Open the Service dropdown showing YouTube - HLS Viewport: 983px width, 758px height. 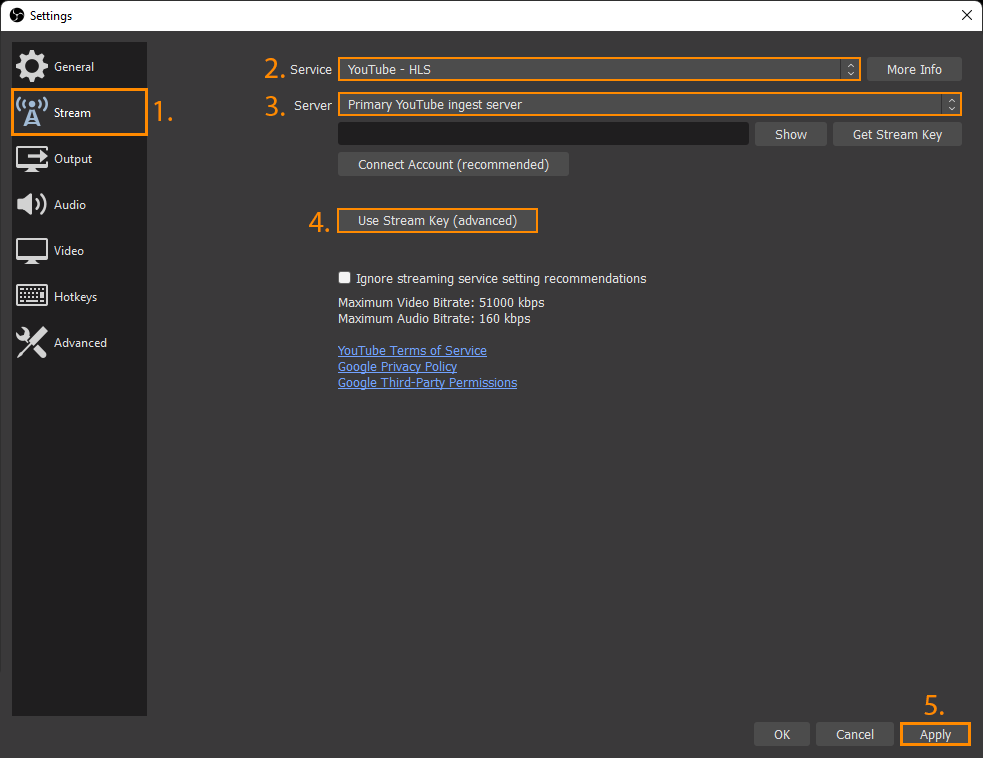599,69
